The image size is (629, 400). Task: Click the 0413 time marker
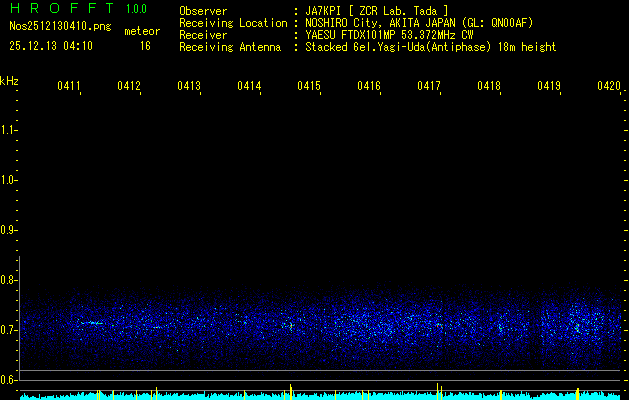[189, 87]
